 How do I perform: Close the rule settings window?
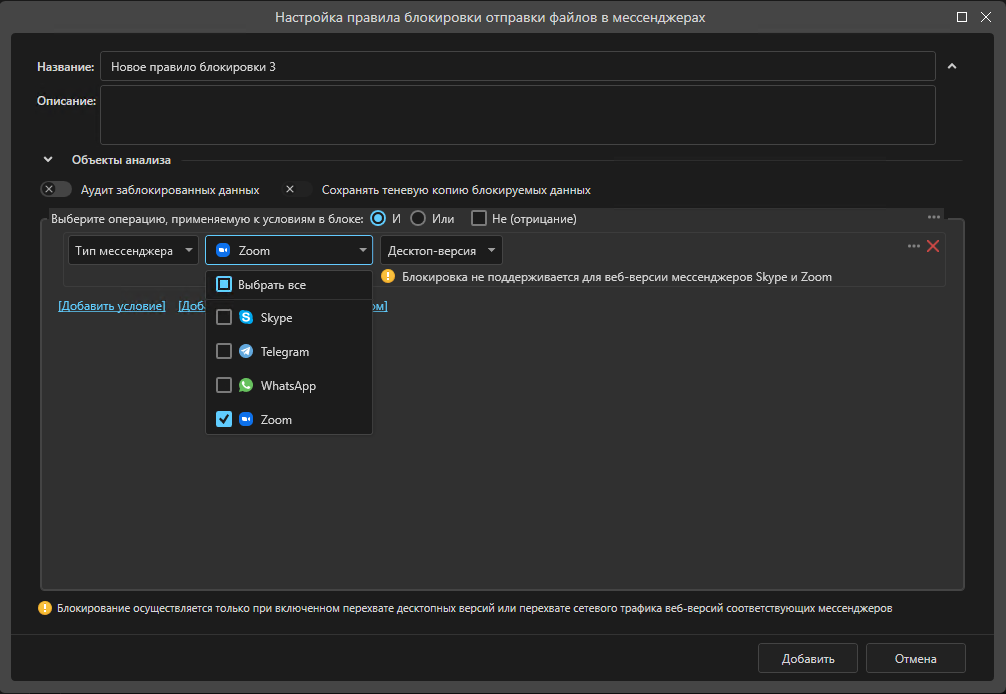(x=986, y=17)
